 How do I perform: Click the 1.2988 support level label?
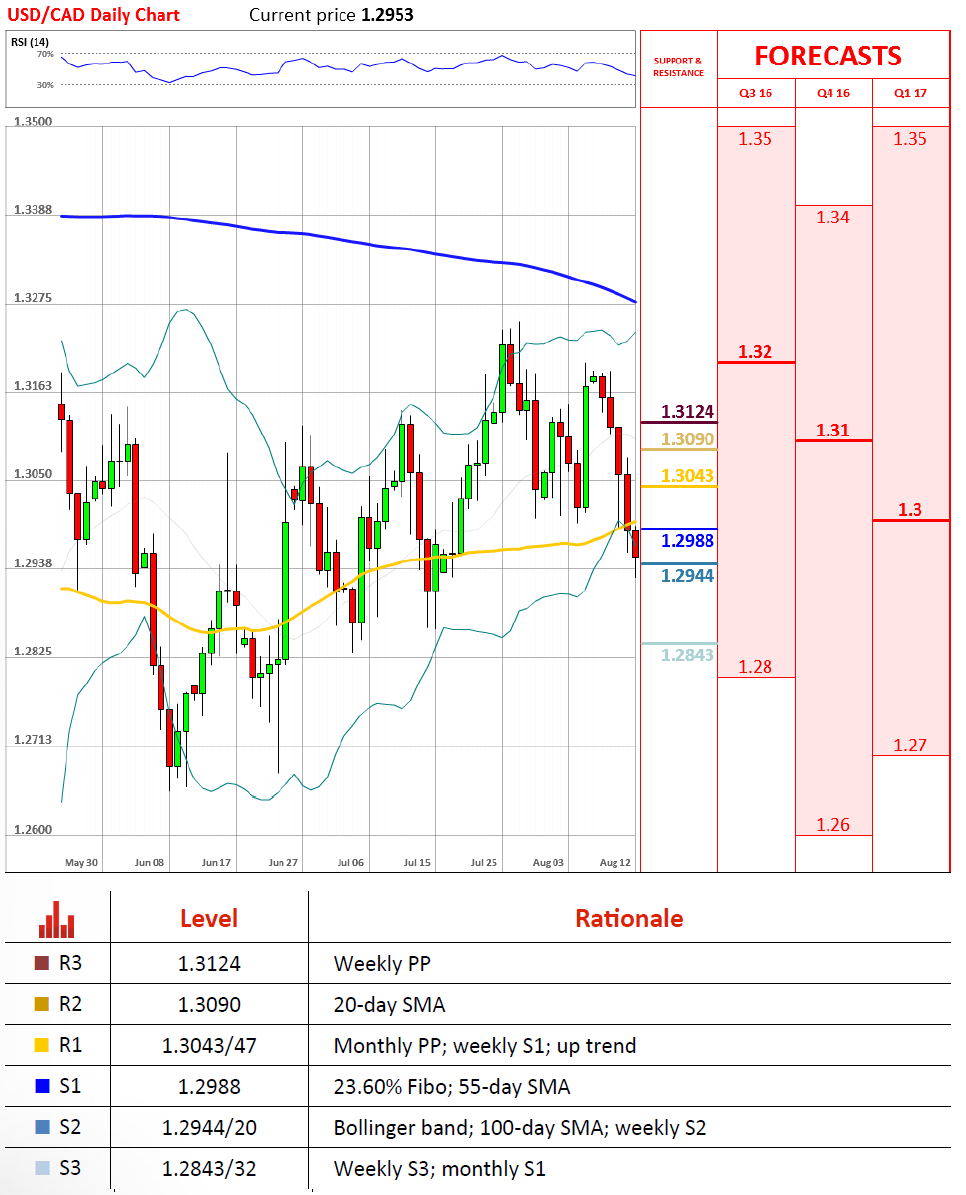coord(687,540)
